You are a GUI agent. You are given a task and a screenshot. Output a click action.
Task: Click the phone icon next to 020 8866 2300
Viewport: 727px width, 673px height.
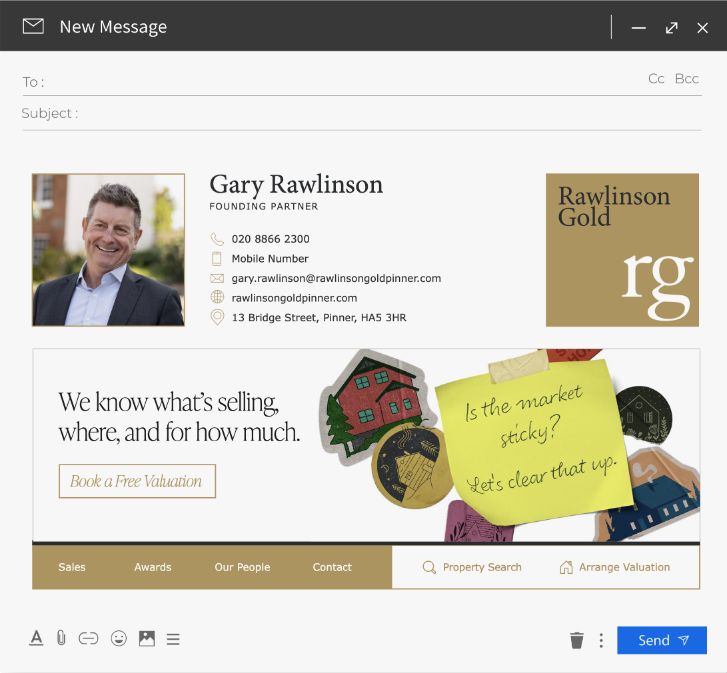click(x=217, y=239)
